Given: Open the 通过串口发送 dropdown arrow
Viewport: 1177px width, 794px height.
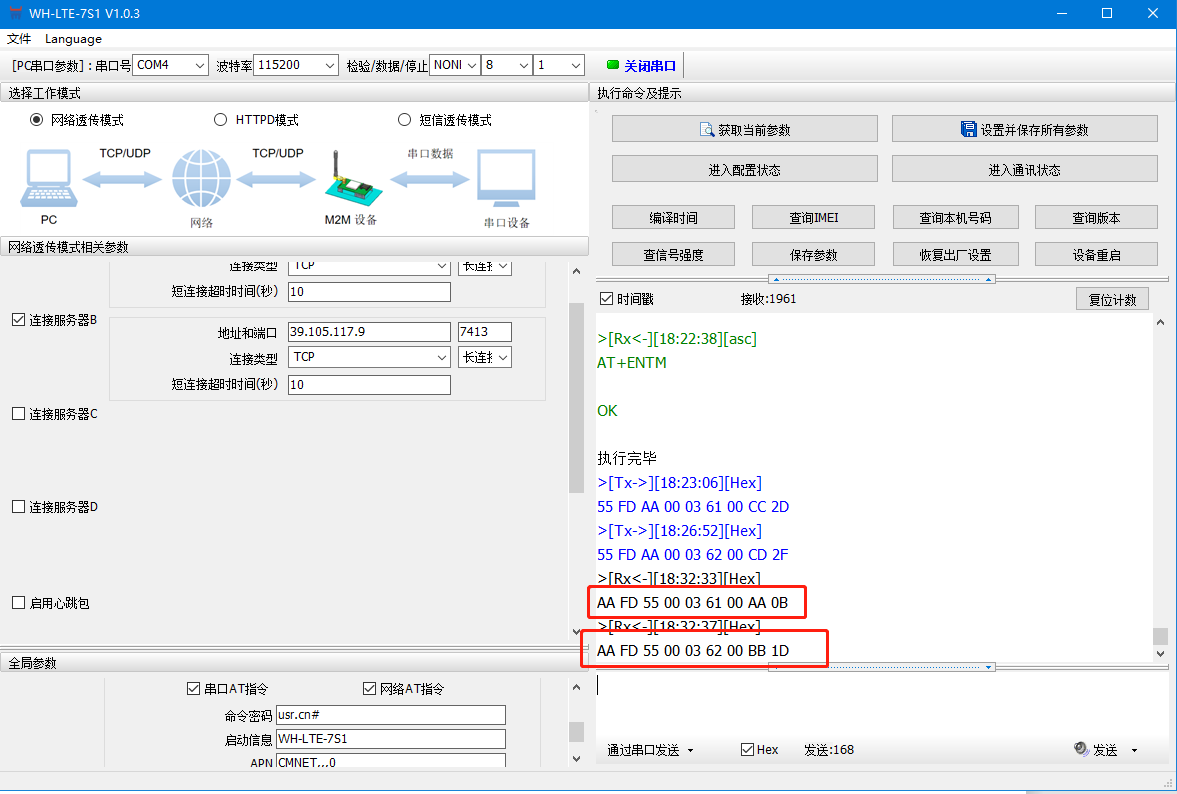Looking at the screenshot, I should coord(690,750).
